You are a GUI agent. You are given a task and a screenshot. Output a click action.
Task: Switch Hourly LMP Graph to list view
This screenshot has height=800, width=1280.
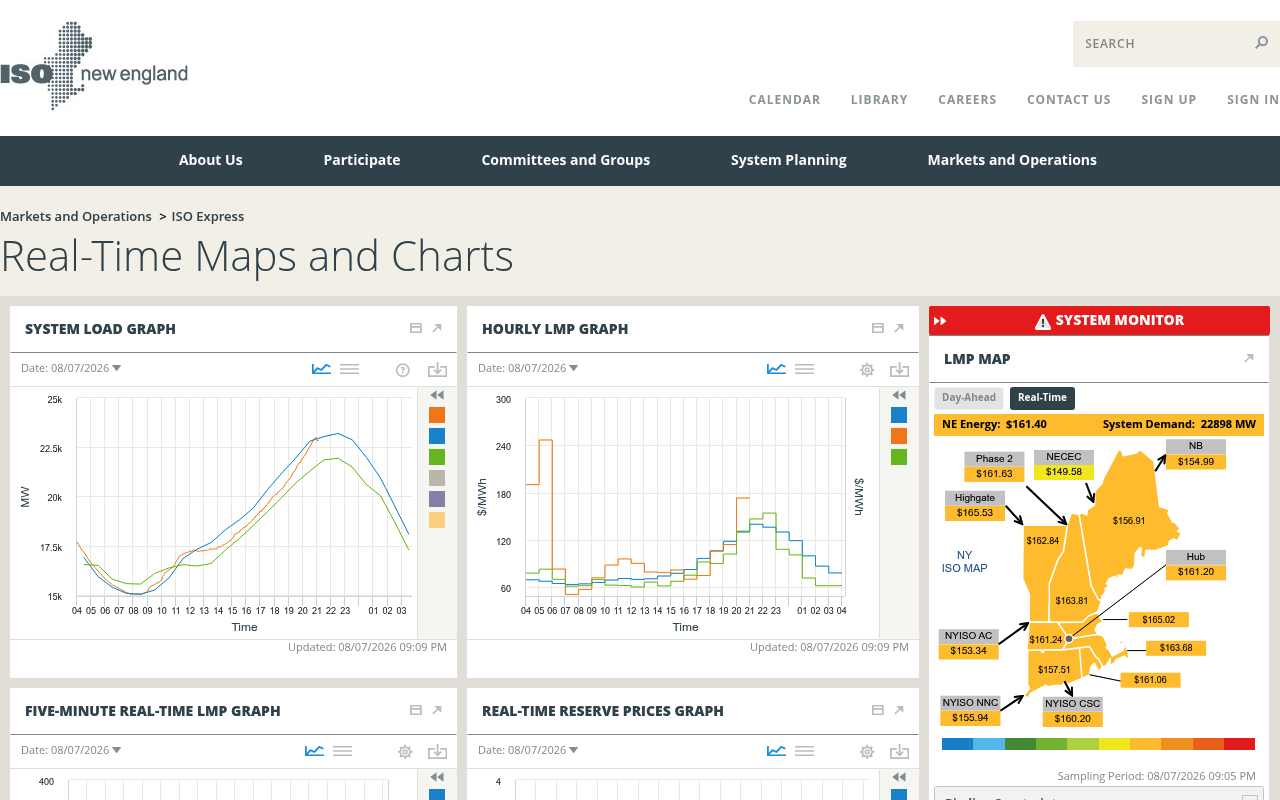[x=804, y=369]
